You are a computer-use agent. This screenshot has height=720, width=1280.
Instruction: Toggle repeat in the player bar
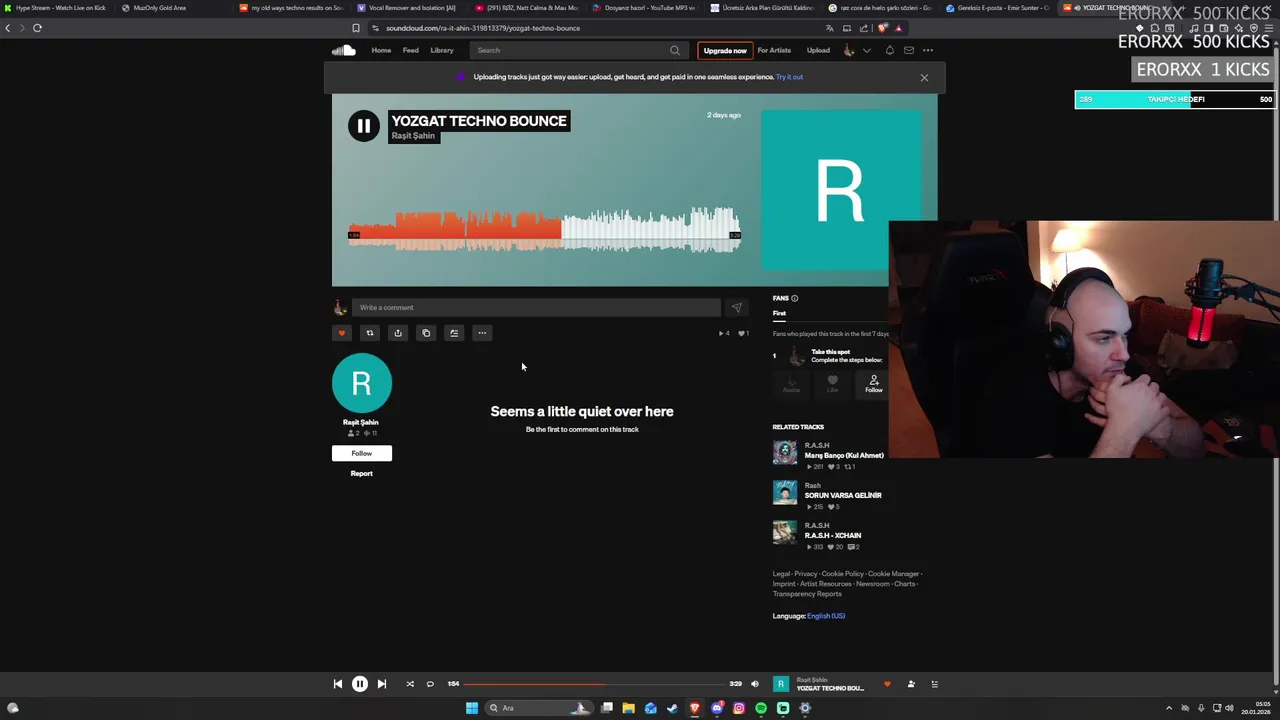[x=430, y=684]
